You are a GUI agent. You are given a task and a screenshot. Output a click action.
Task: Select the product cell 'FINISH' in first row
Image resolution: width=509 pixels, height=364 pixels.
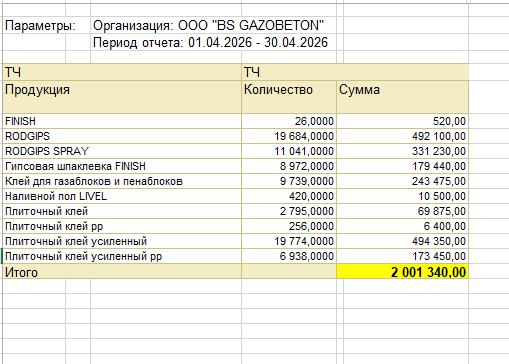coord(122,121)
